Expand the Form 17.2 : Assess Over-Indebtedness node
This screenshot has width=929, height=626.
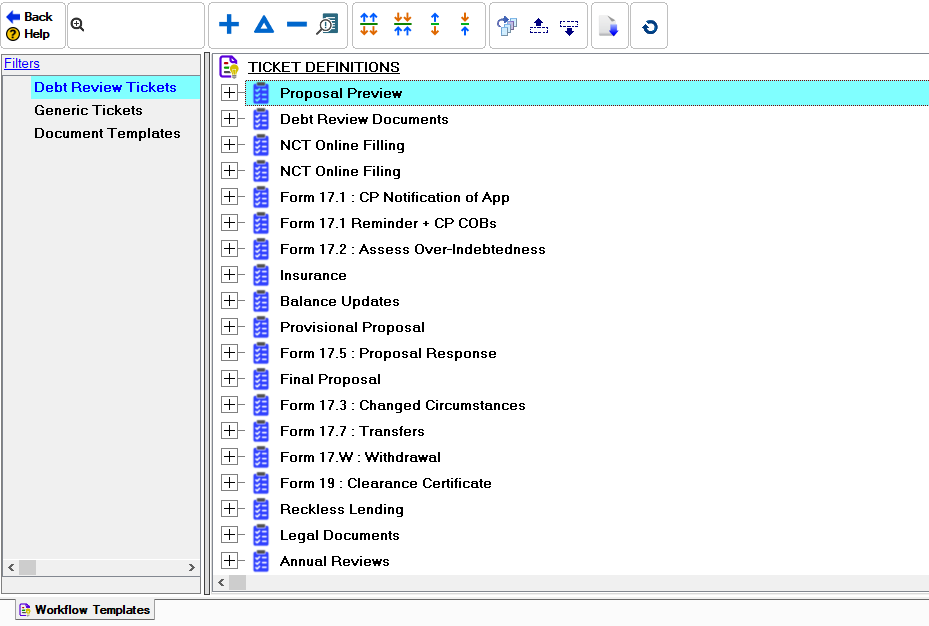point(230,249)
